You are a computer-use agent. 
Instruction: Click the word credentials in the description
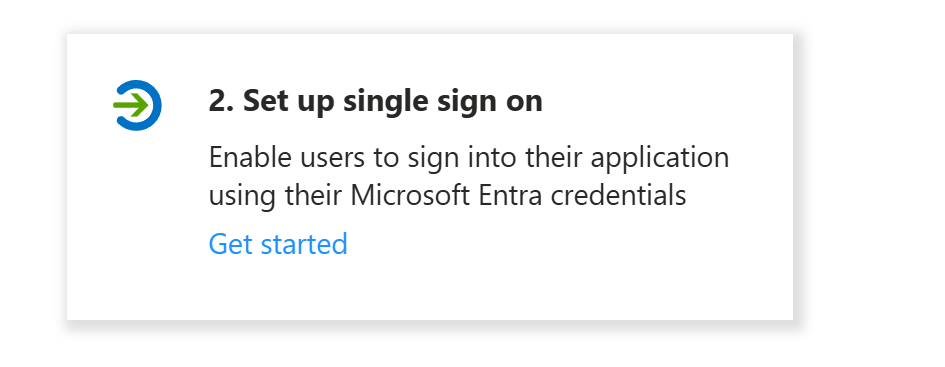click(618, 195)
